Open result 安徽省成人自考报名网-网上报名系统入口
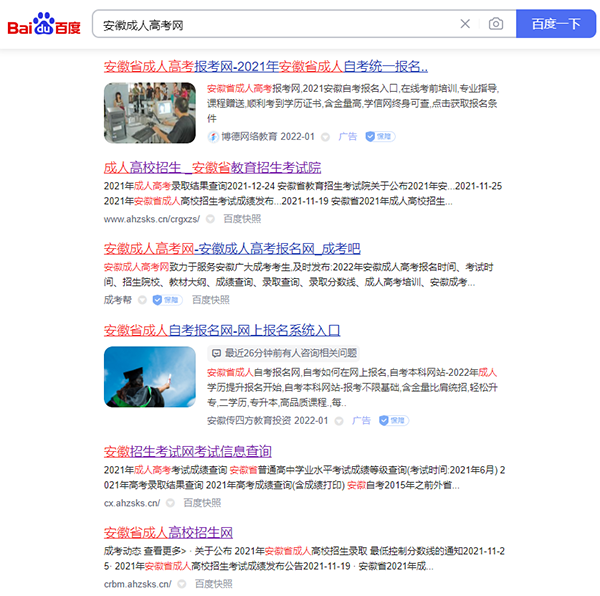The height and width of the screenshot is (596, 600). point(222,330)
